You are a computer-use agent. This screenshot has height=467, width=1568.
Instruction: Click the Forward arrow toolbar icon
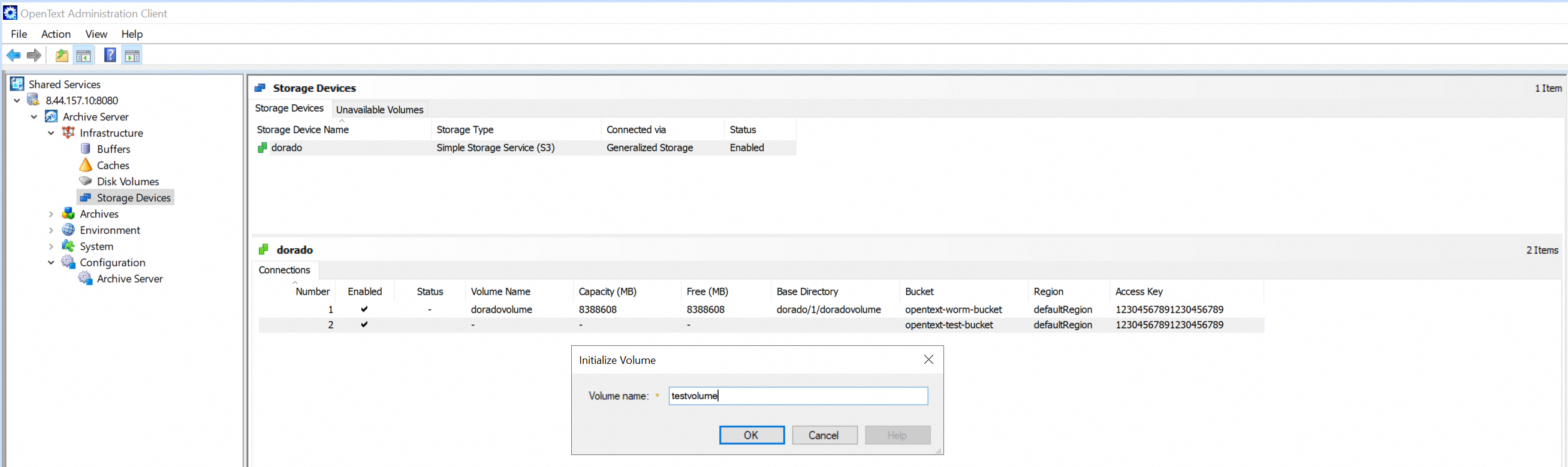coord(34,55)
